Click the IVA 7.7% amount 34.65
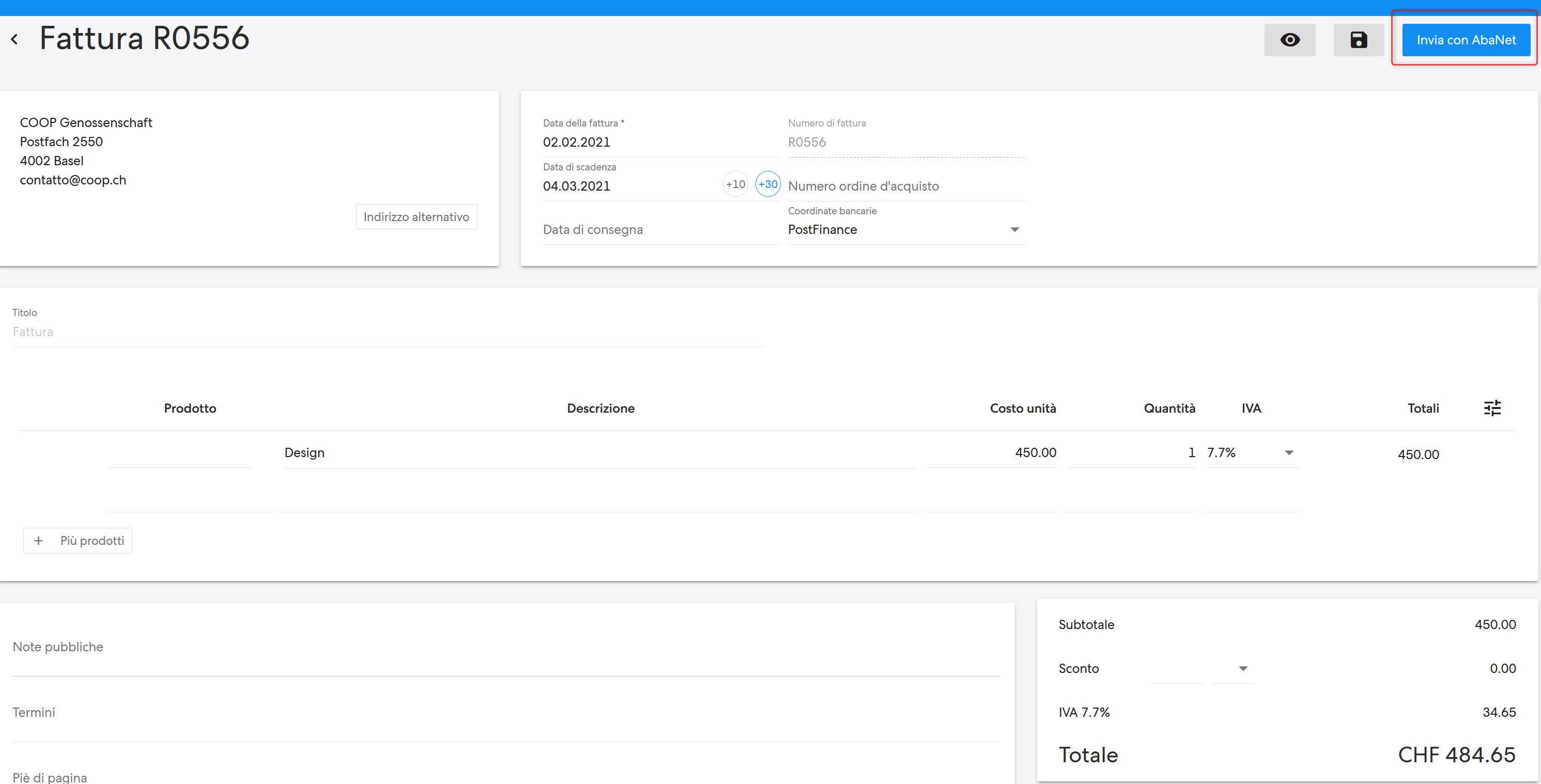1541x784 pixels. pyautogui.click(x=1499, y=712)
